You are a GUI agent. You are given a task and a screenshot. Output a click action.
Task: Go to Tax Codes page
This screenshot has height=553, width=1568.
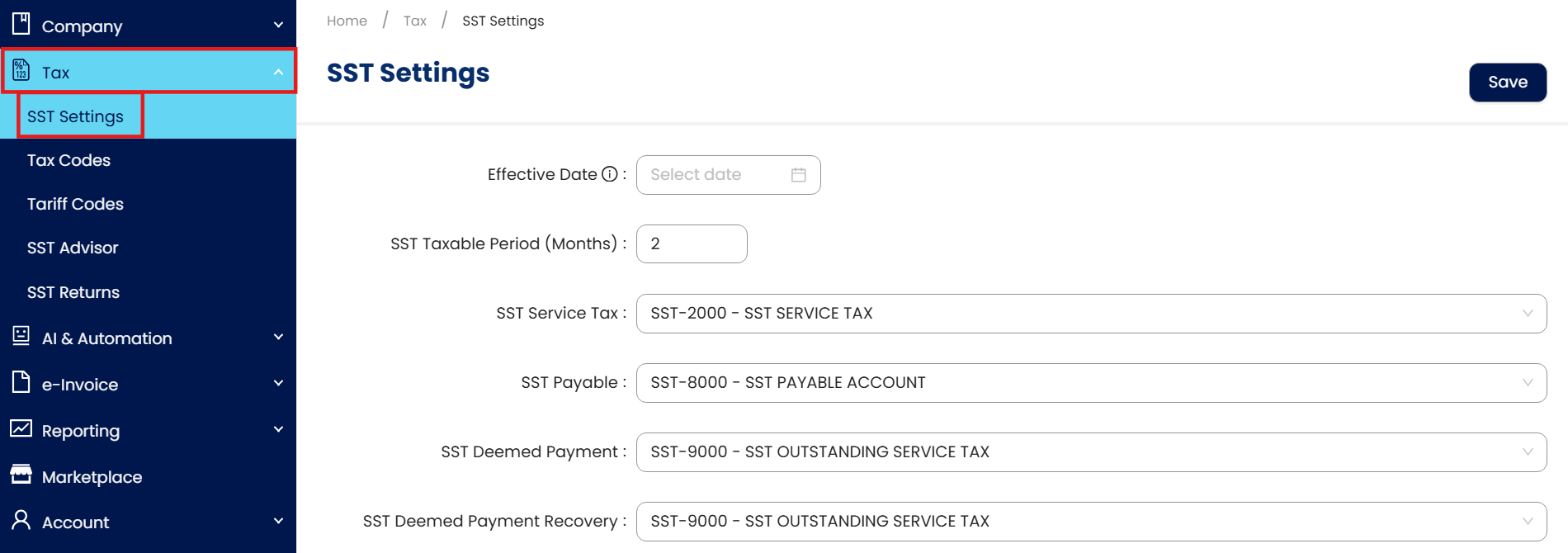coord(68,160)
